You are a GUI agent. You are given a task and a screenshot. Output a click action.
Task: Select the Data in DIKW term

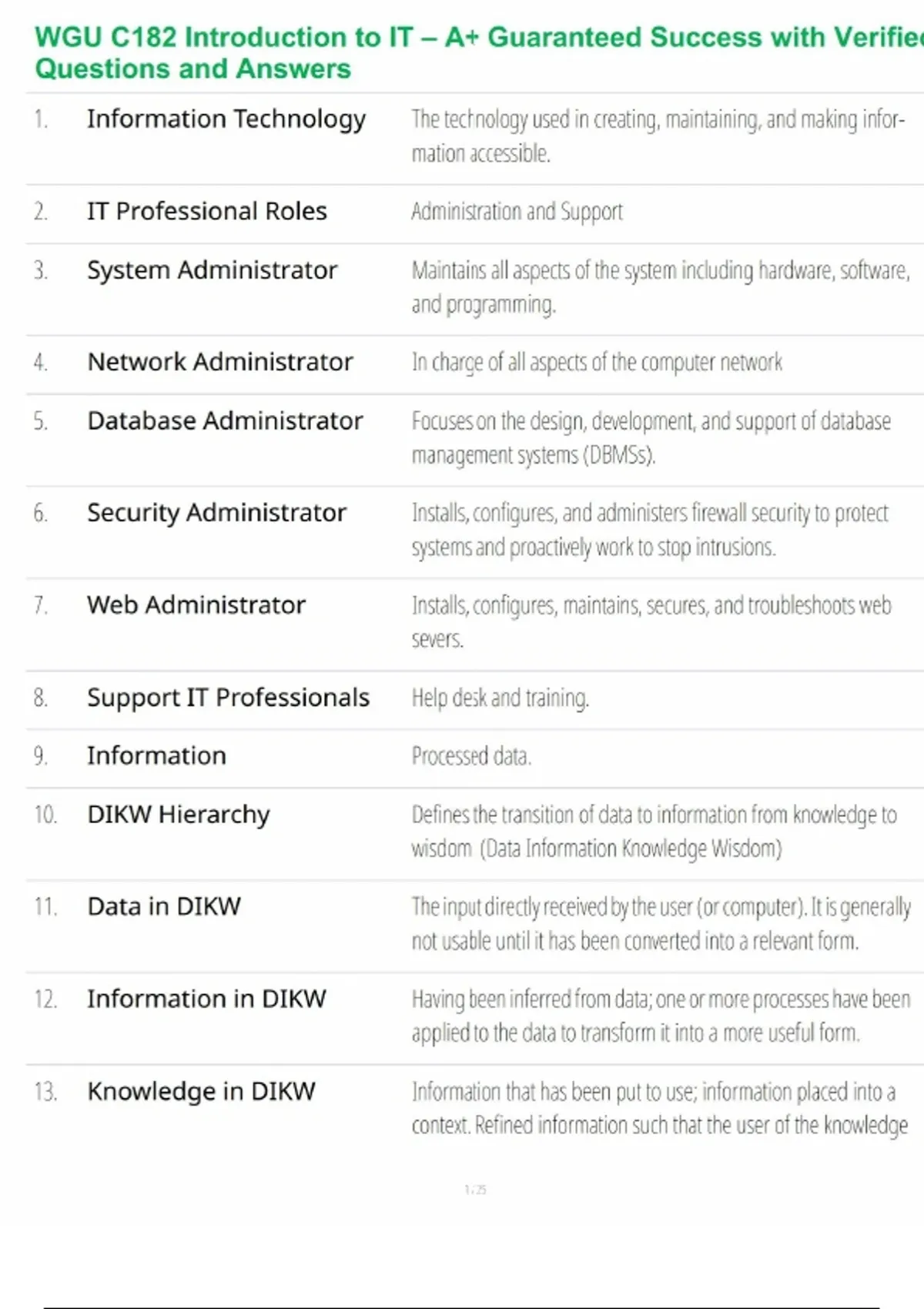[164, 906]
